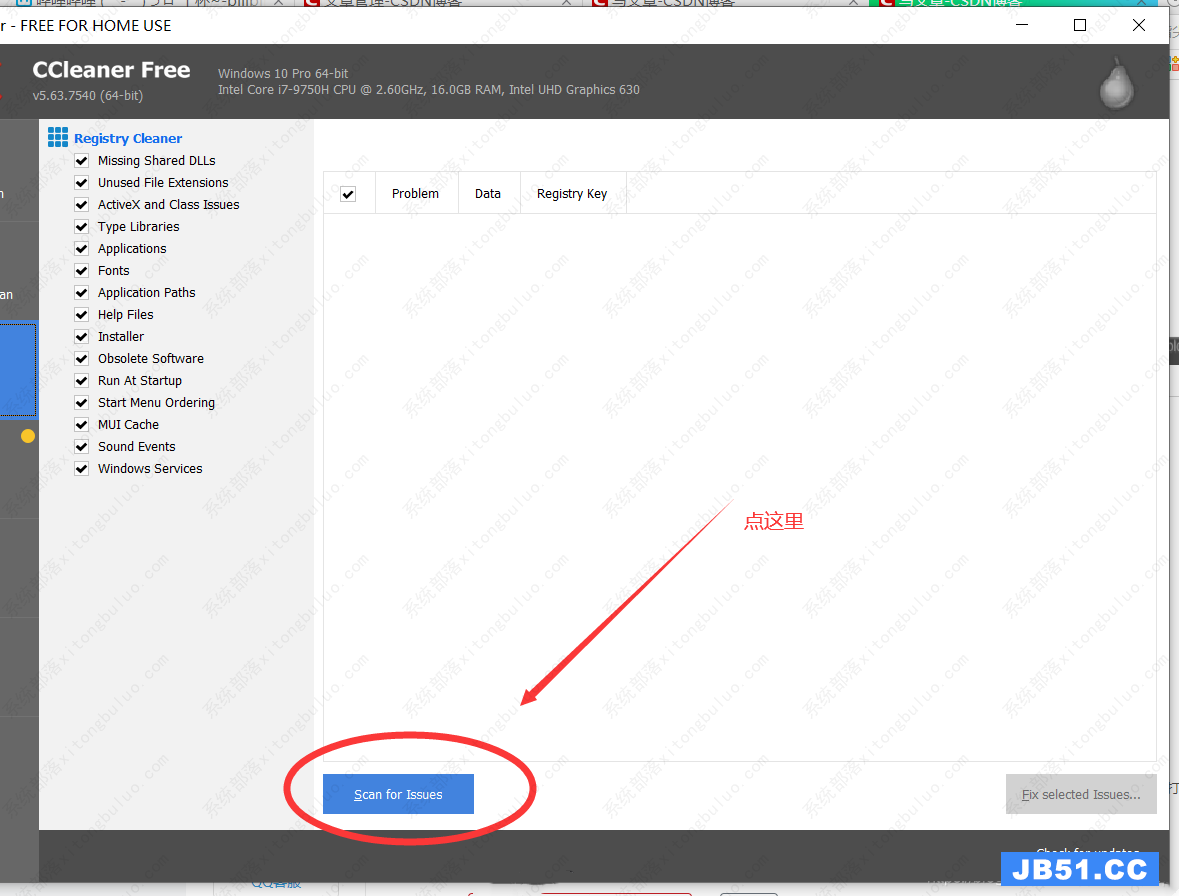Uncheck the MUI Cache checkbox
This screenshot has height=896, width=1179.
[x=82, y=425]
